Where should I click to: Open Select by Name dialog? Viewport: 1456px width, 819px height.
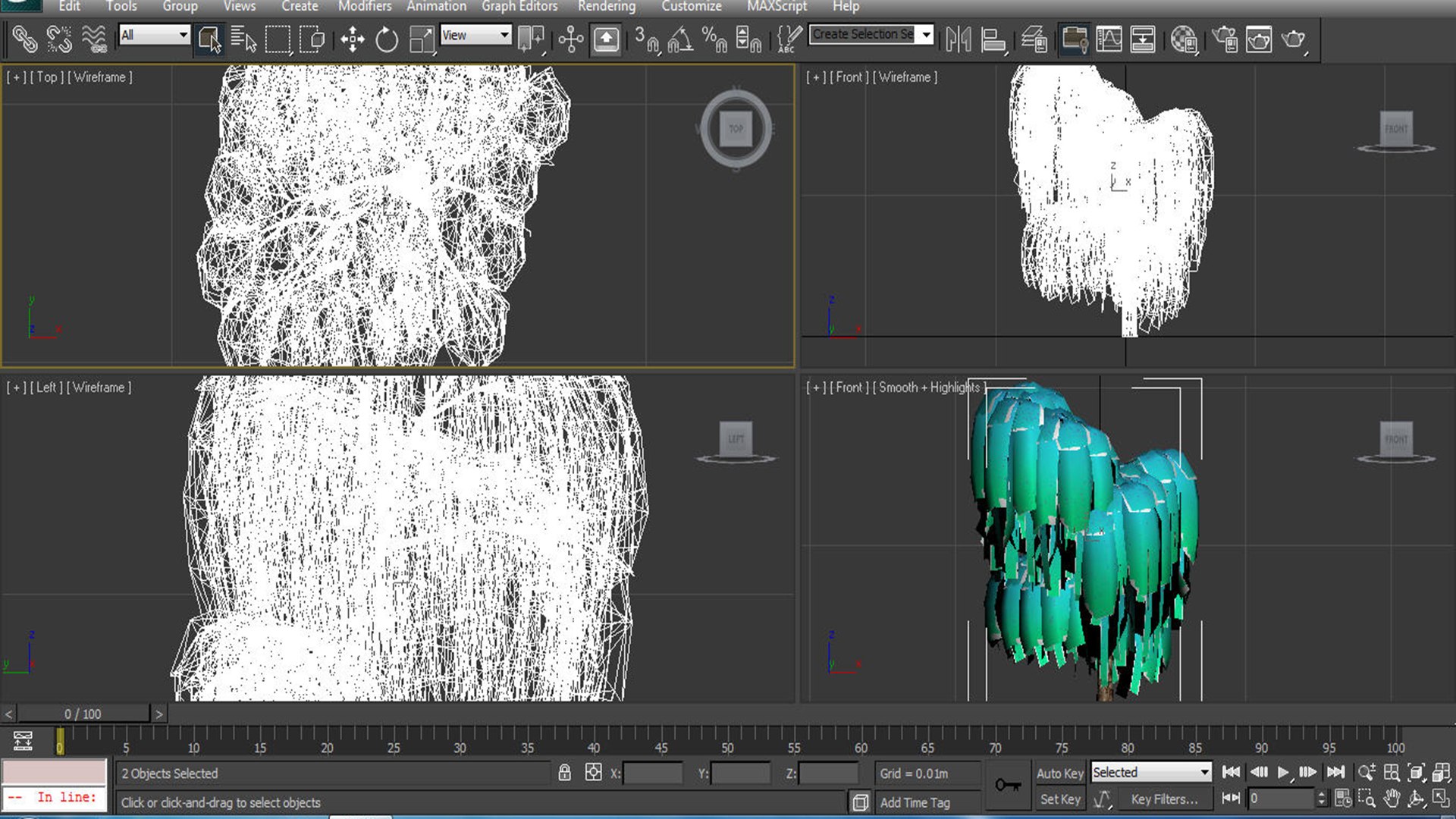coord(243,39)
